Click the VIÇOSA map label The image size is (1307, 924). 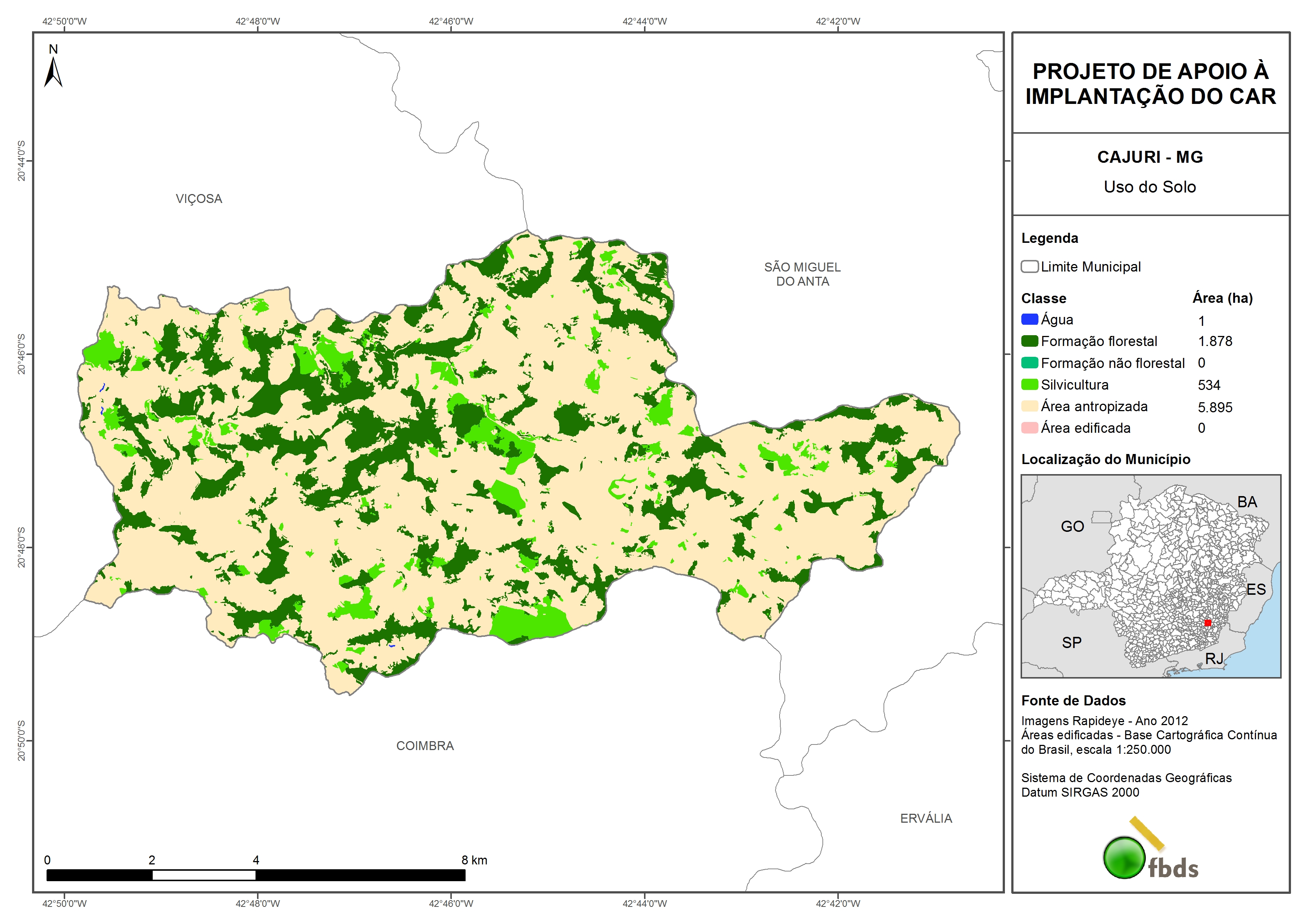pyautogui.click(x=199, y=199)
